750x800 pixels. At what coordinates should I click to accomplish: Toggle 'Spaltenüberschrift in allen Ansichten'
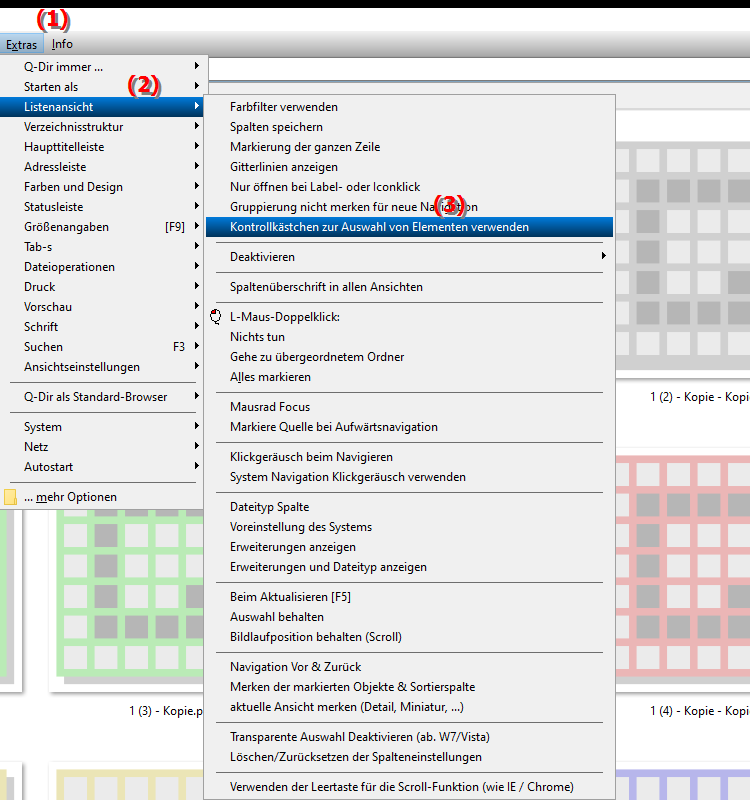[x=409, y=287]
